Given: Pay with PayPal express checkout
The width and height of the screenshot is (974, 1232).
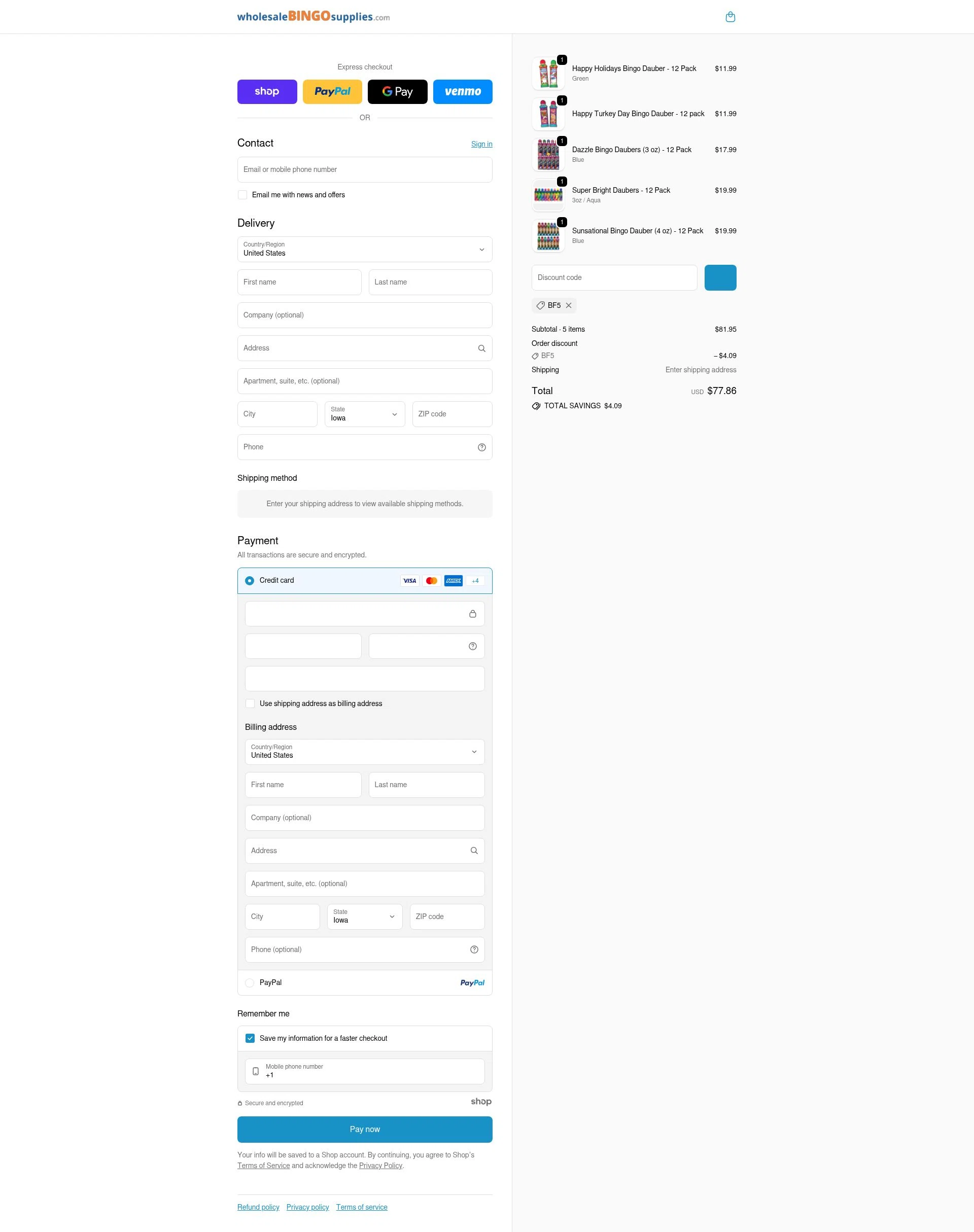Looking at the screenshot, I should click(x=332, y=91).
